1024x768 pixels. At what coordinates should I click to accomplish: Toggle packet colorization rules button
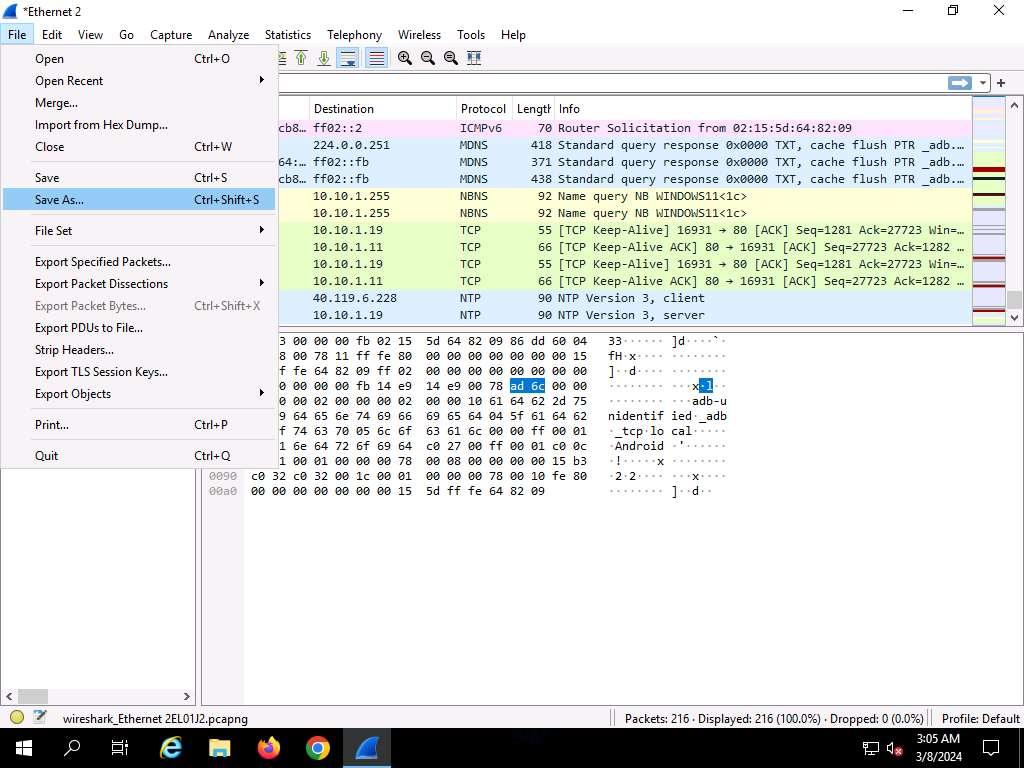(x=376, y=58)
